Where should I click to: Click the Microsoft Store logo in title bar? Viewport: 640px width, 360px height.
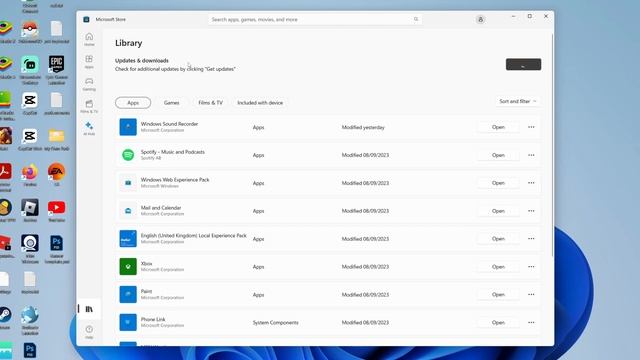[x=86, y=19]
